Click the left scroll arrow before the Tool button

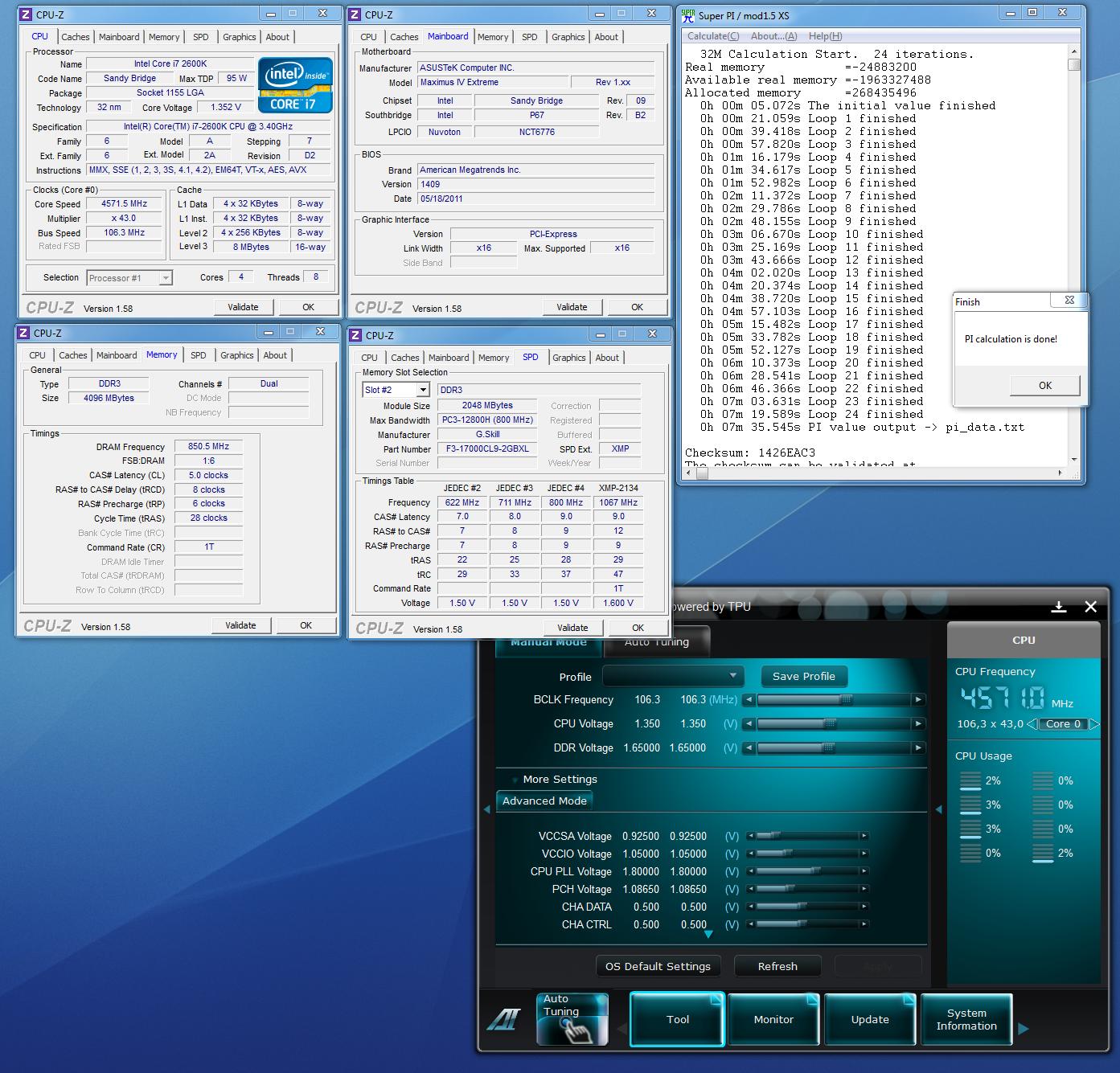pos(621,1029)
